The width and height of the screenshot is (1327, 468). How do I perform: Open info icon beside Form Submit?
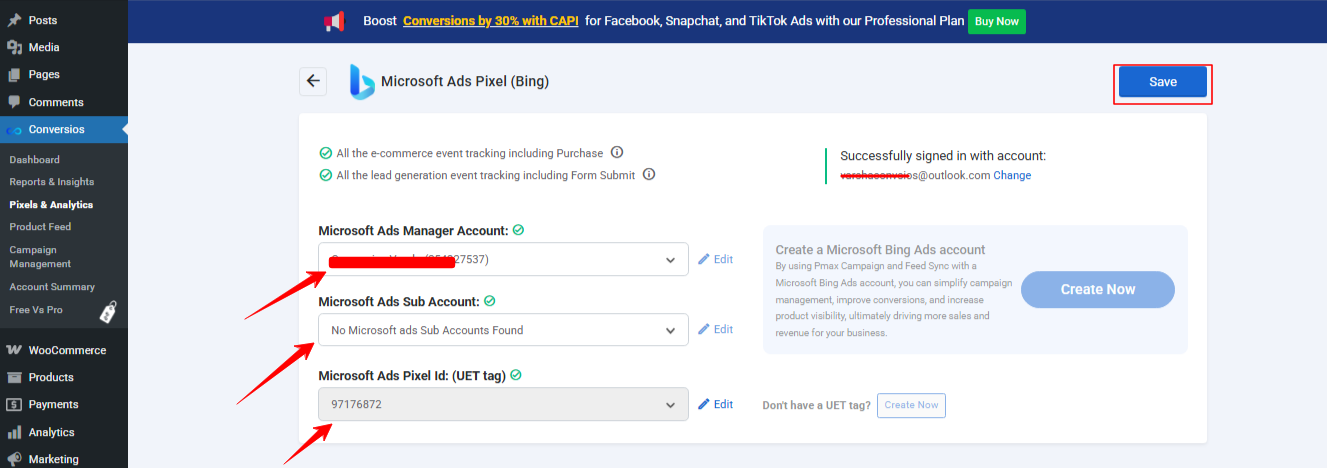point(649,174)
